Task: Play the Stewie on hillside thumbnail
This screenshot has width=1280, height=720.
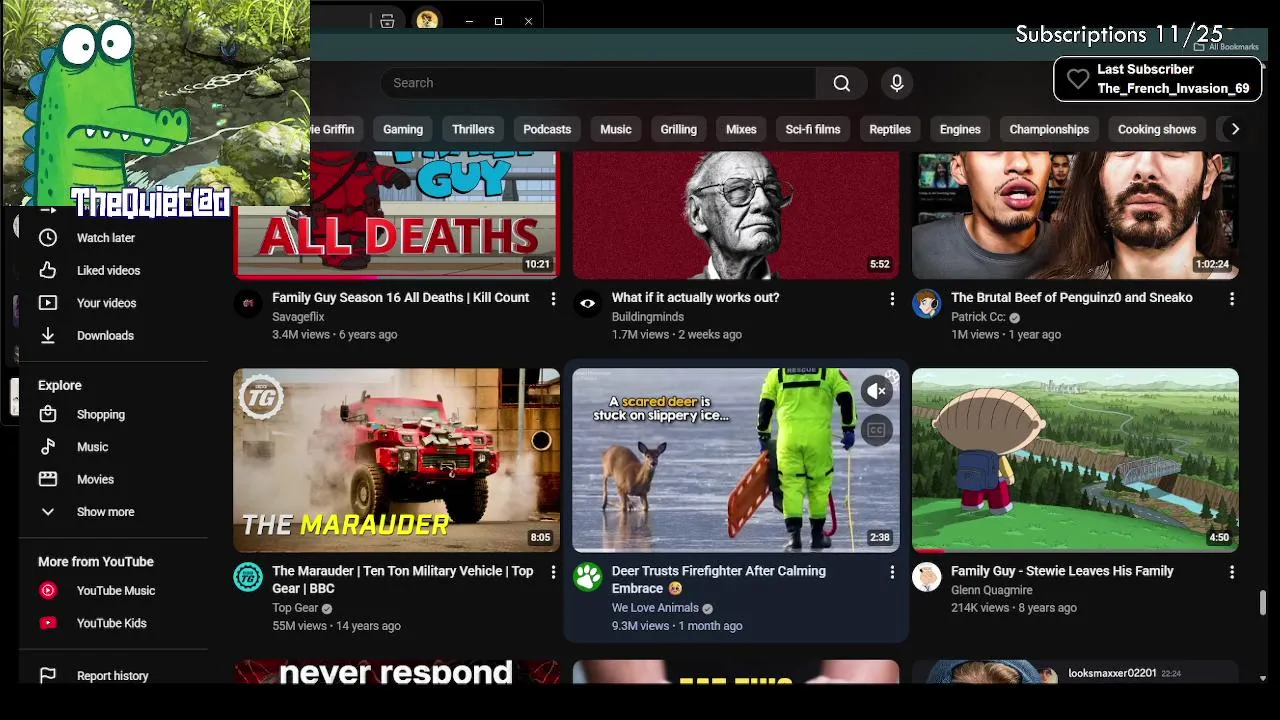Action: click(1075, 460)
